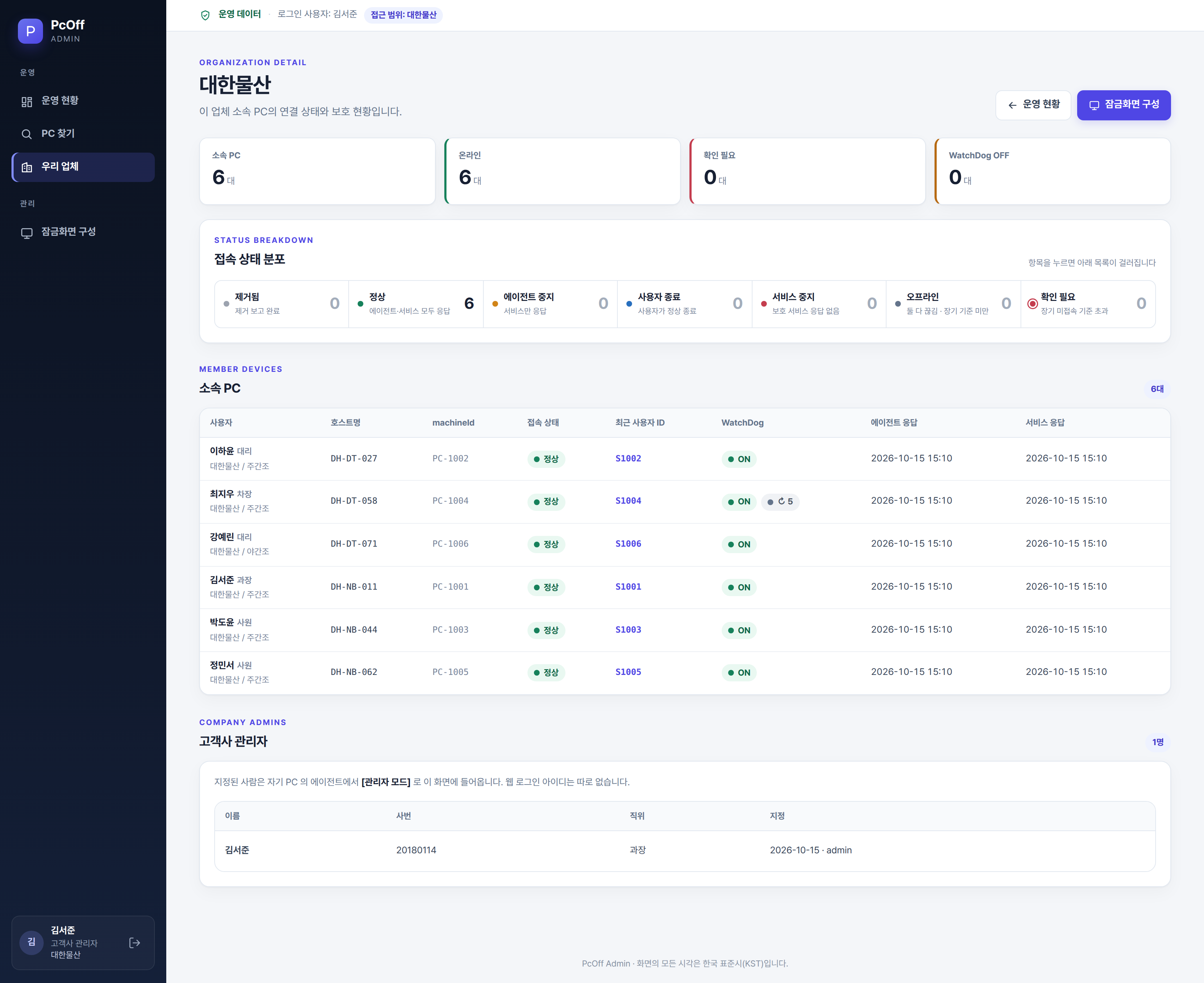Click the restart count badge showing 5
This screenshot has width=1204, height=983.
[780, 502]
